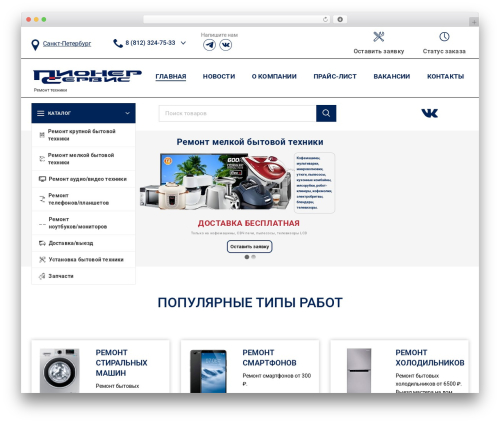500x423 pixels.
Task: Click Оставить заявку text in top bar
Action: pyautogui.click(x=379, y=51)
